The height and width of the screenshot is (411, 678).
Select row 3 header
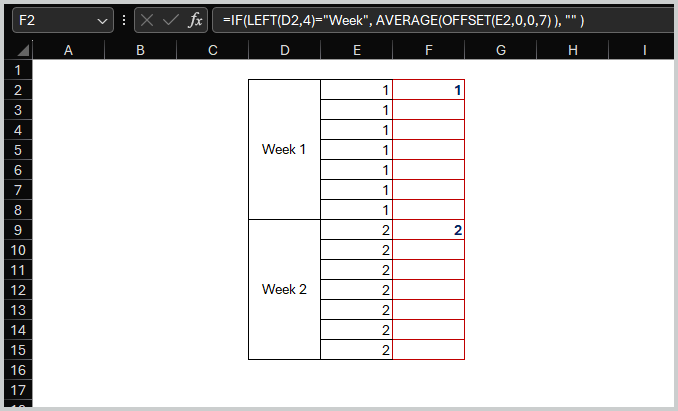18,110
